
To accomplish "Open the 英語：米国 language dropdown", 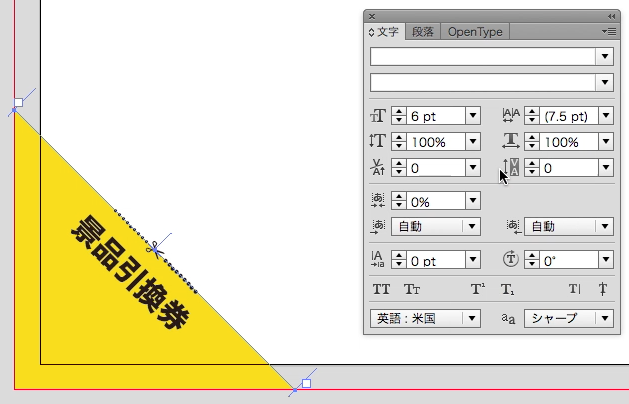I will click(425, 319).
